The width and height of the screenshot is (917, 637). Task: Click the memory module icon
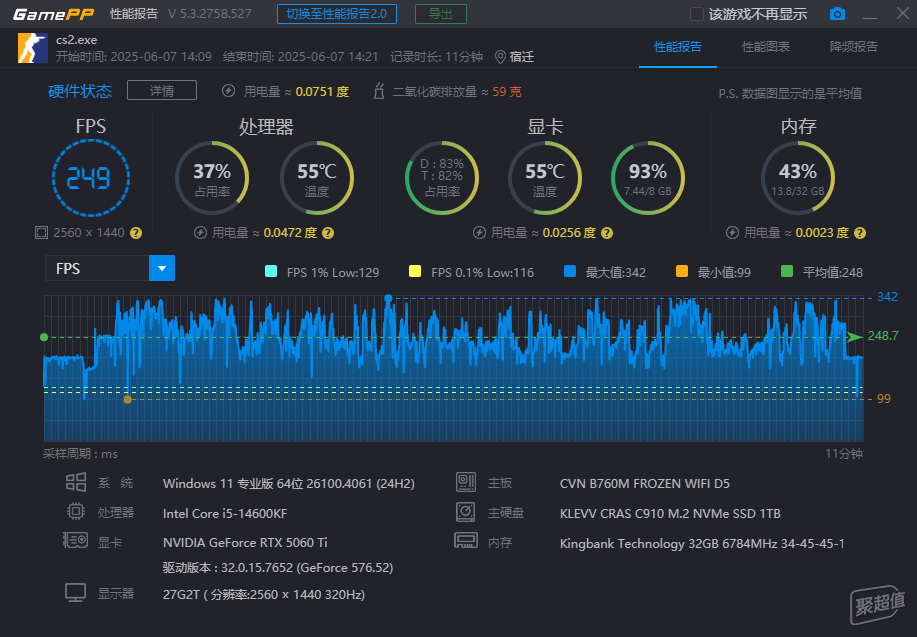coord(466,540)
